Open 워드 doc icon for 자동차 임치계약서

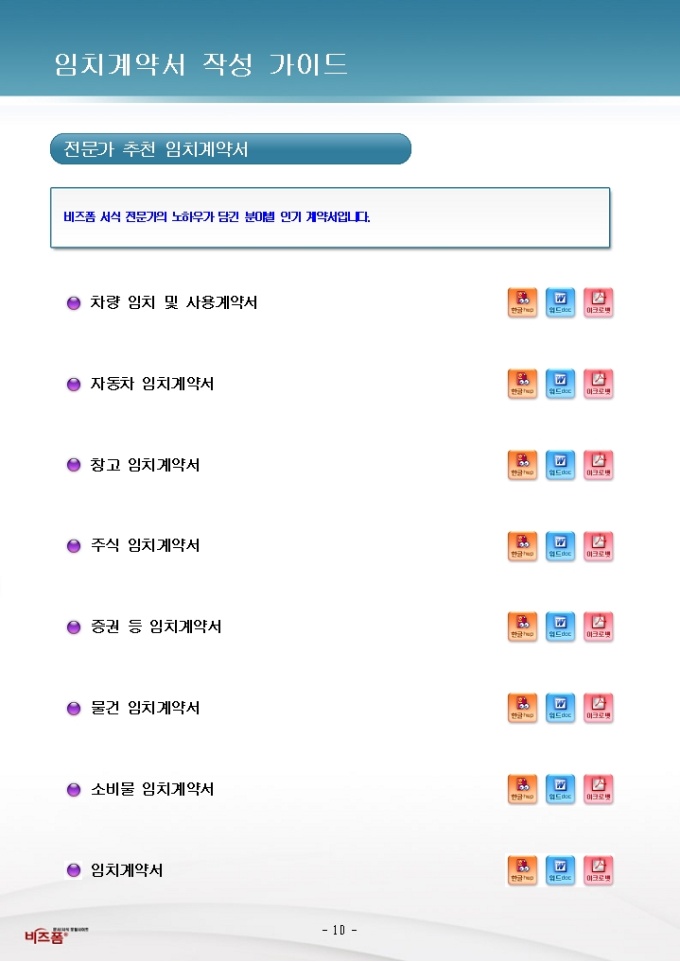click(x=560, y=384)
